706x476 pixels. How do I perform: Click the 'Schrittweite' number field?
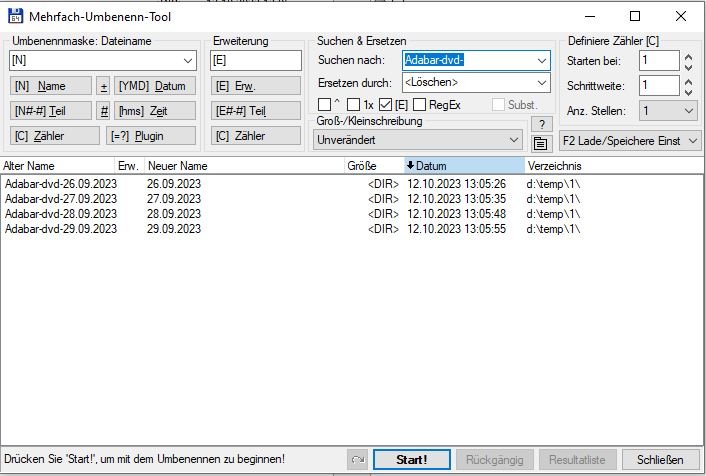(659, 86)
